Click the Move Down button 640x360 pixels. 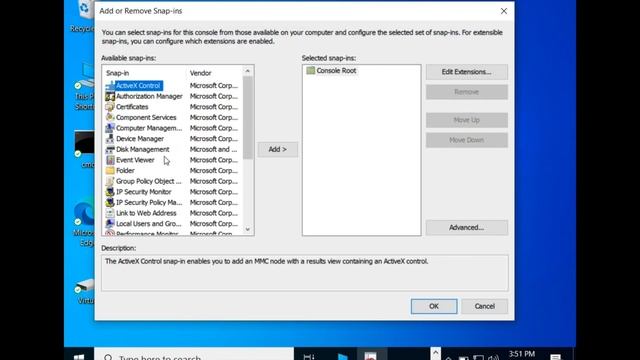tap(467, 140)
